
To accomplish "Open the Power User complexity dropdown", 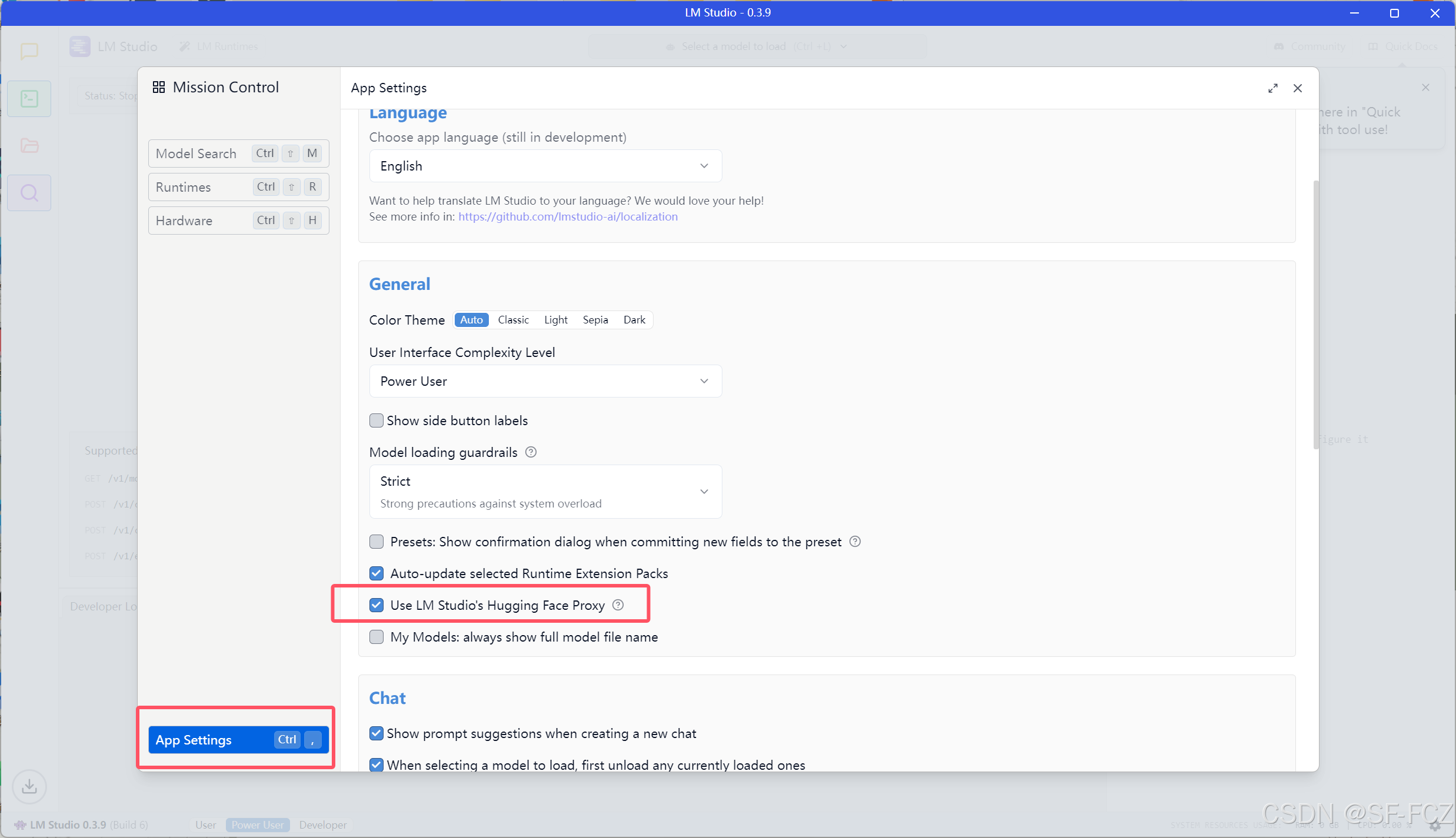I will 545,381.
